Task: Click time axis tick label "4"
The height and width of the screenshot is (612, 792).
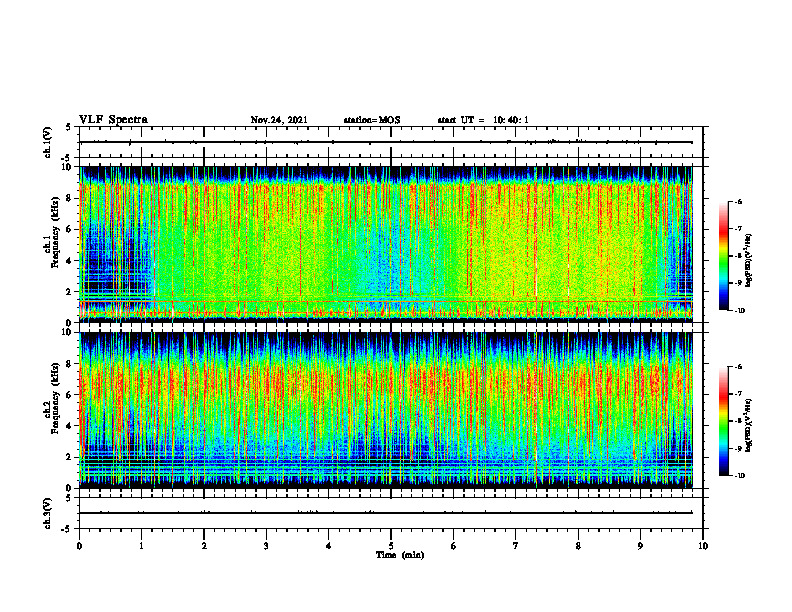Action: click(x=329, y=546)
